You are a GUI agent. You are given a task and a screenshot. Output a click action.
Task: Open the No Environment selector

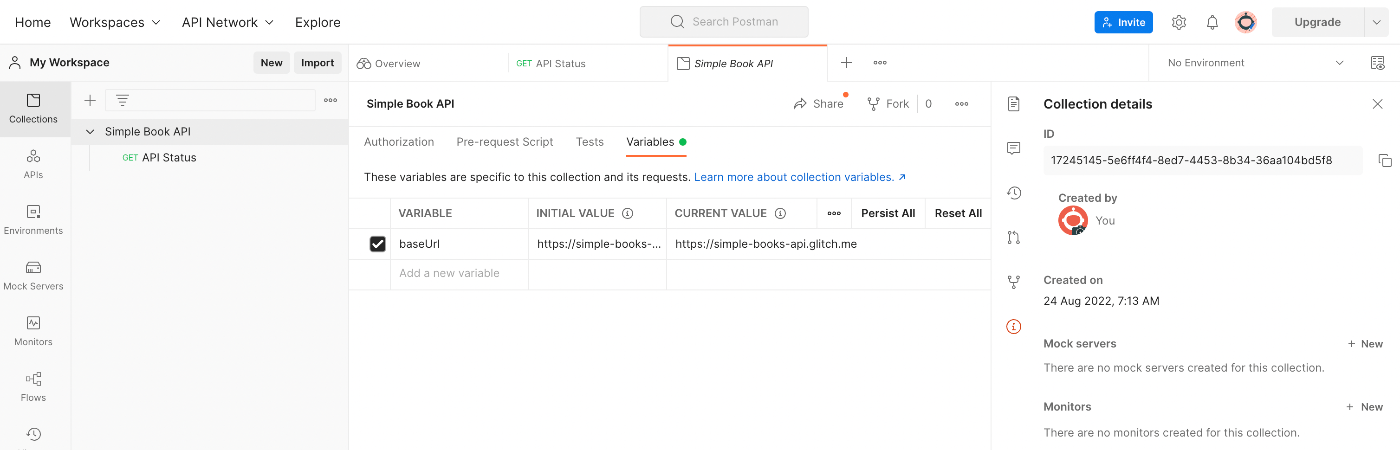[1255, 62]
